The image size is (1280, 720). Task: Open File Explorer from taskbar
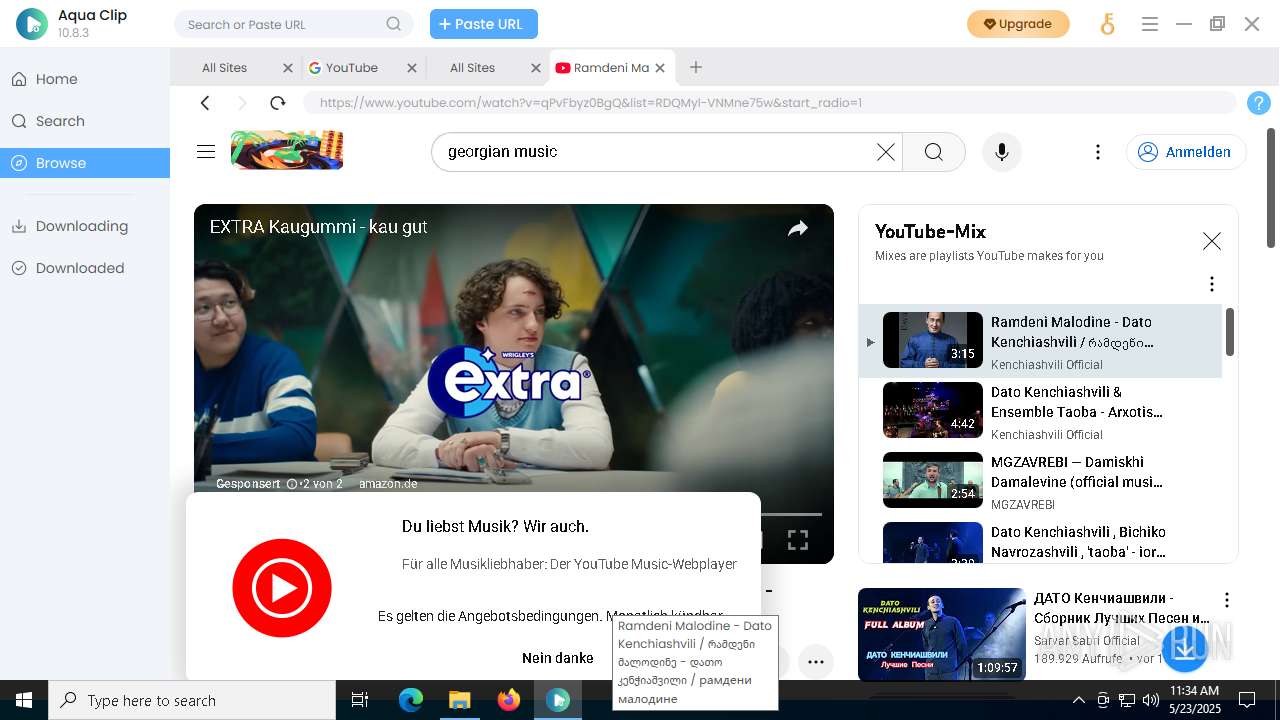coord(459,700)
